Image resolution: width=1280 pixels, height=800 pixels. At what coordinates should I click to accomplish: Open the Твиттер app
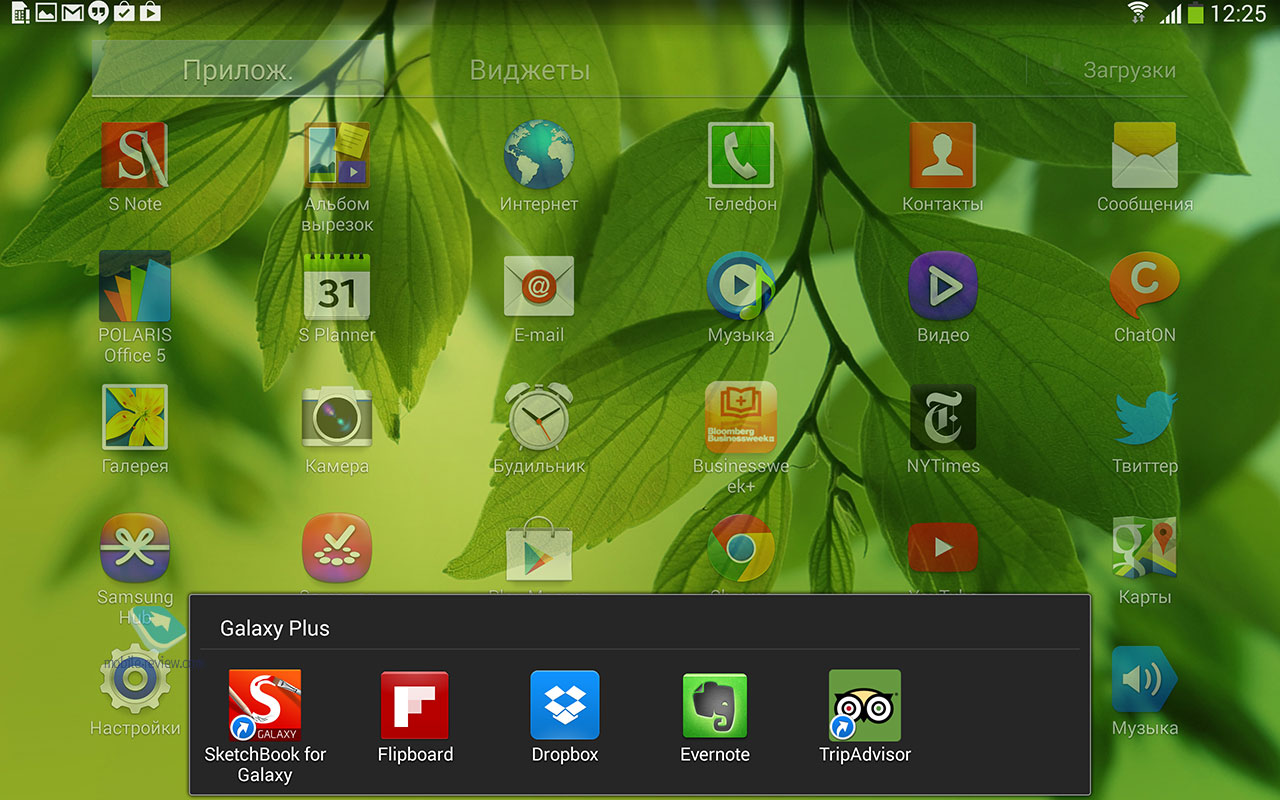tap(1145, 417)
